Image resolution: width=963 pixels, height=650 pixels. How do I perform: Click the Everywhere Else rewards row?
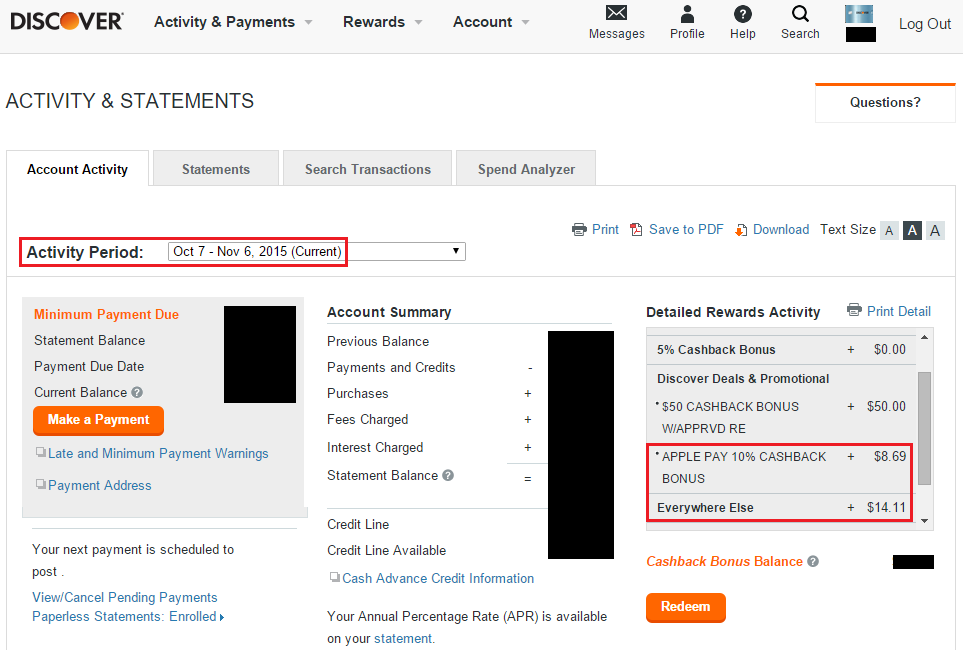click(x=780, y=507)
